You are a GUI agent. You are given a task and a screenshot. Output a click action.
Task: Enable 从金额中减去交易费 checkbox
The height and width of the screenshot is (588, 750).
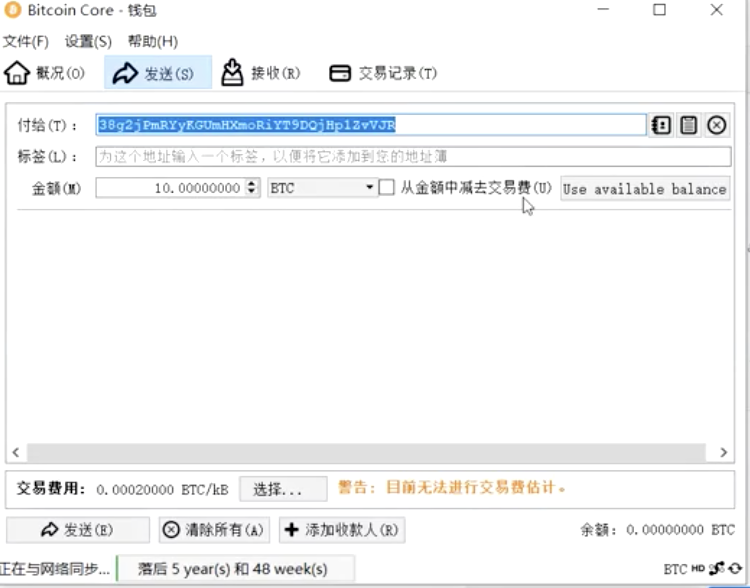[x=386, y=187]
